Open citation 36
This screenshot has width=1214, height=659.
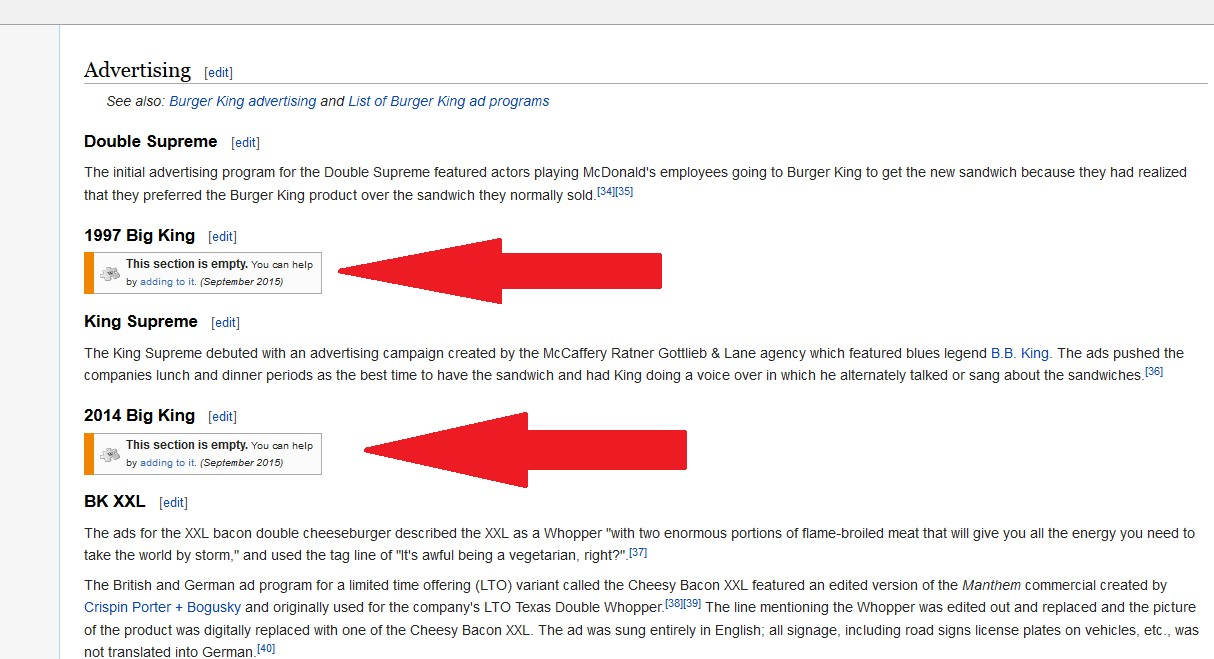[x=1154, y=371]
